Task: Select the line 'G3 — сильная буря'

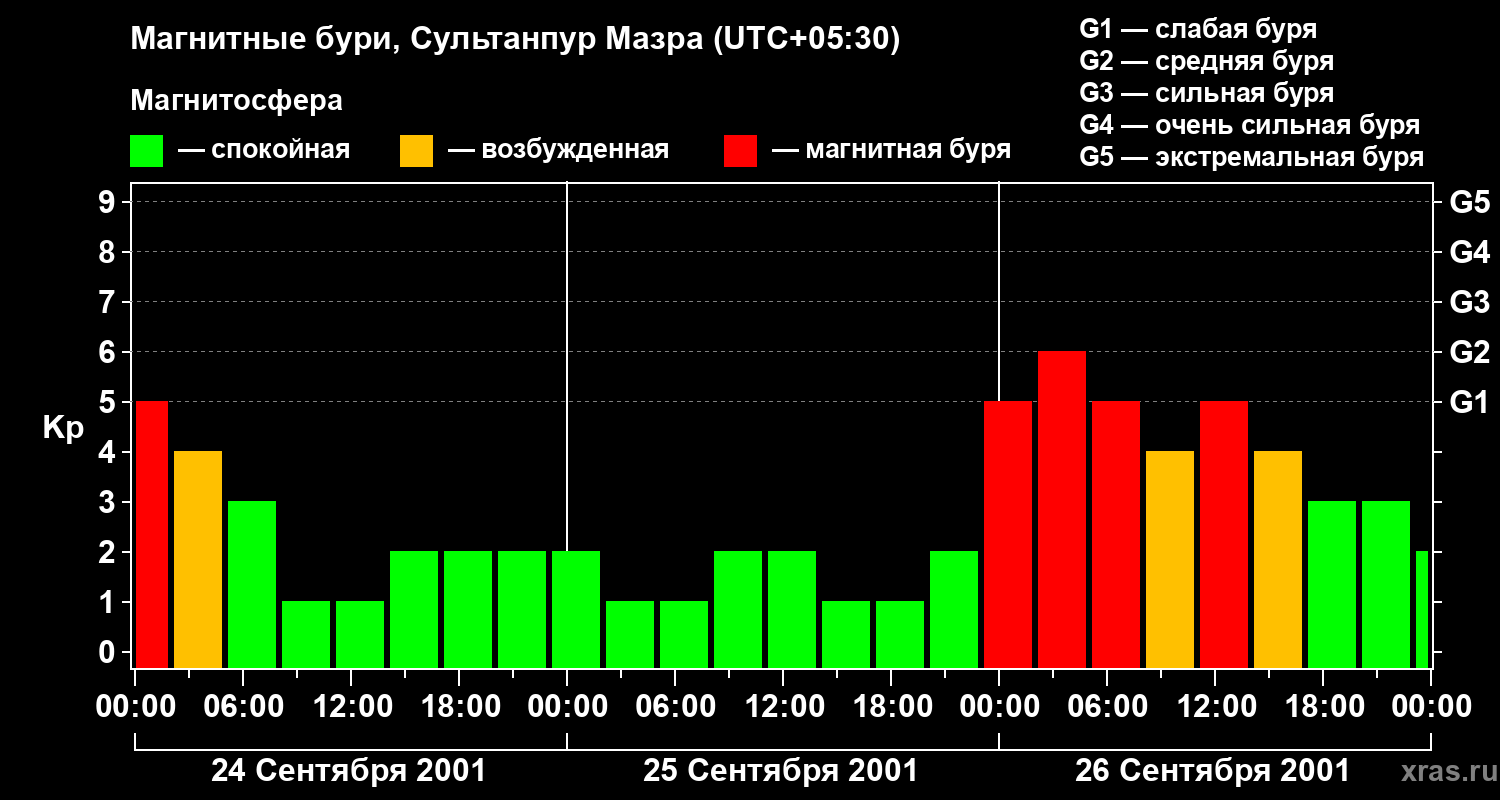Action: pos(1207,93)
